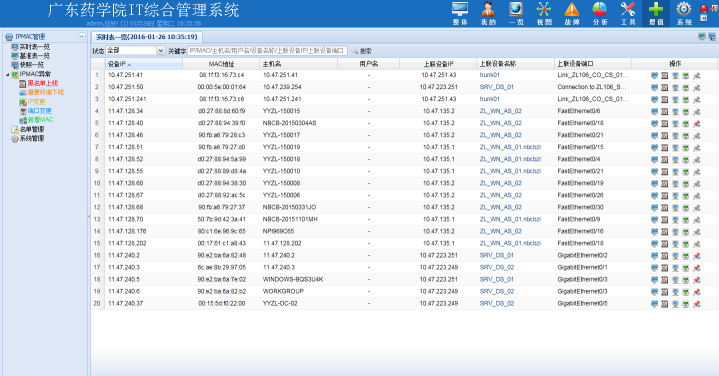This screenshot has width=719, height=376.
Task: Click the magnifier search icon
Action: pos(354,51)
